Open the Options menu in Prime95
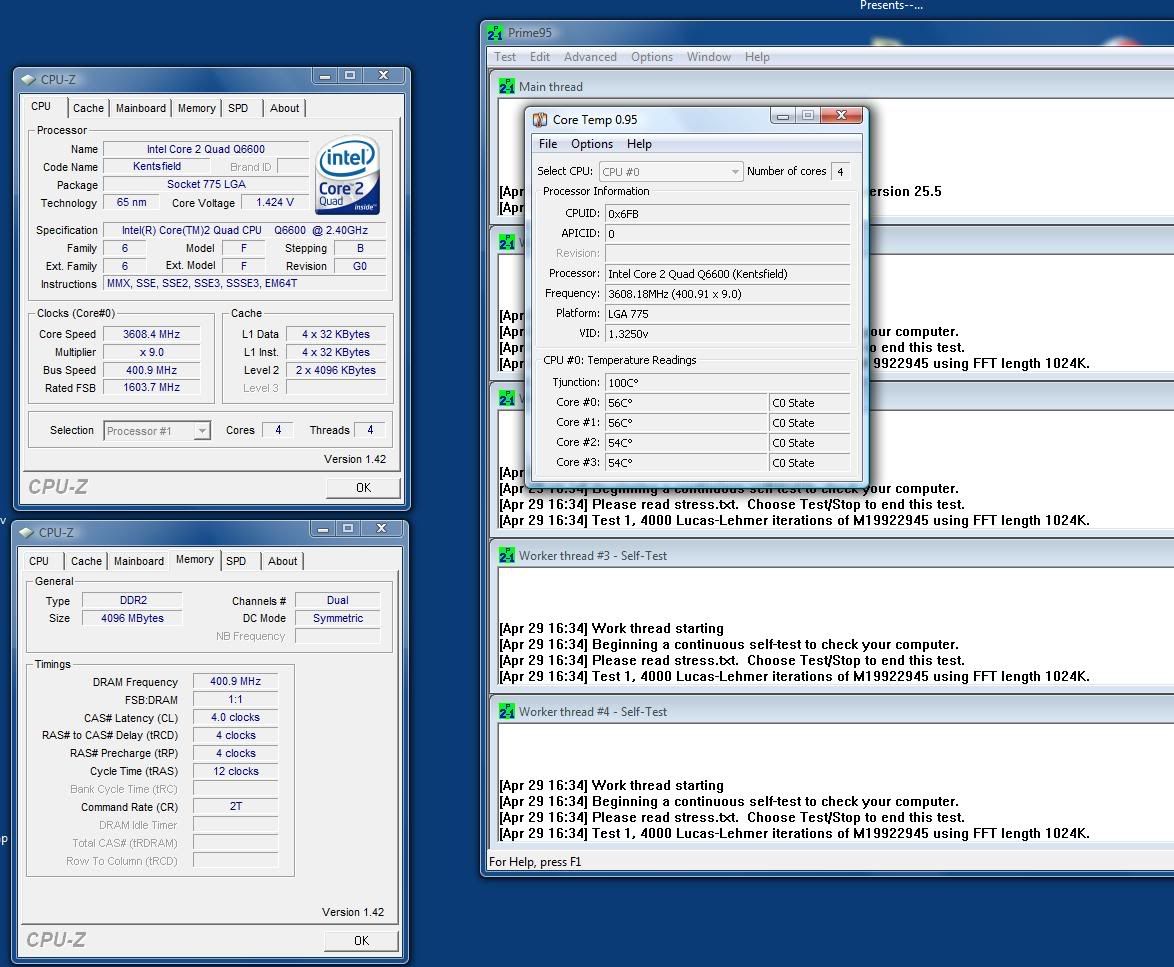Image resolution: width=1174 pixels, height=967 pixels. click(x=651, y=57)
